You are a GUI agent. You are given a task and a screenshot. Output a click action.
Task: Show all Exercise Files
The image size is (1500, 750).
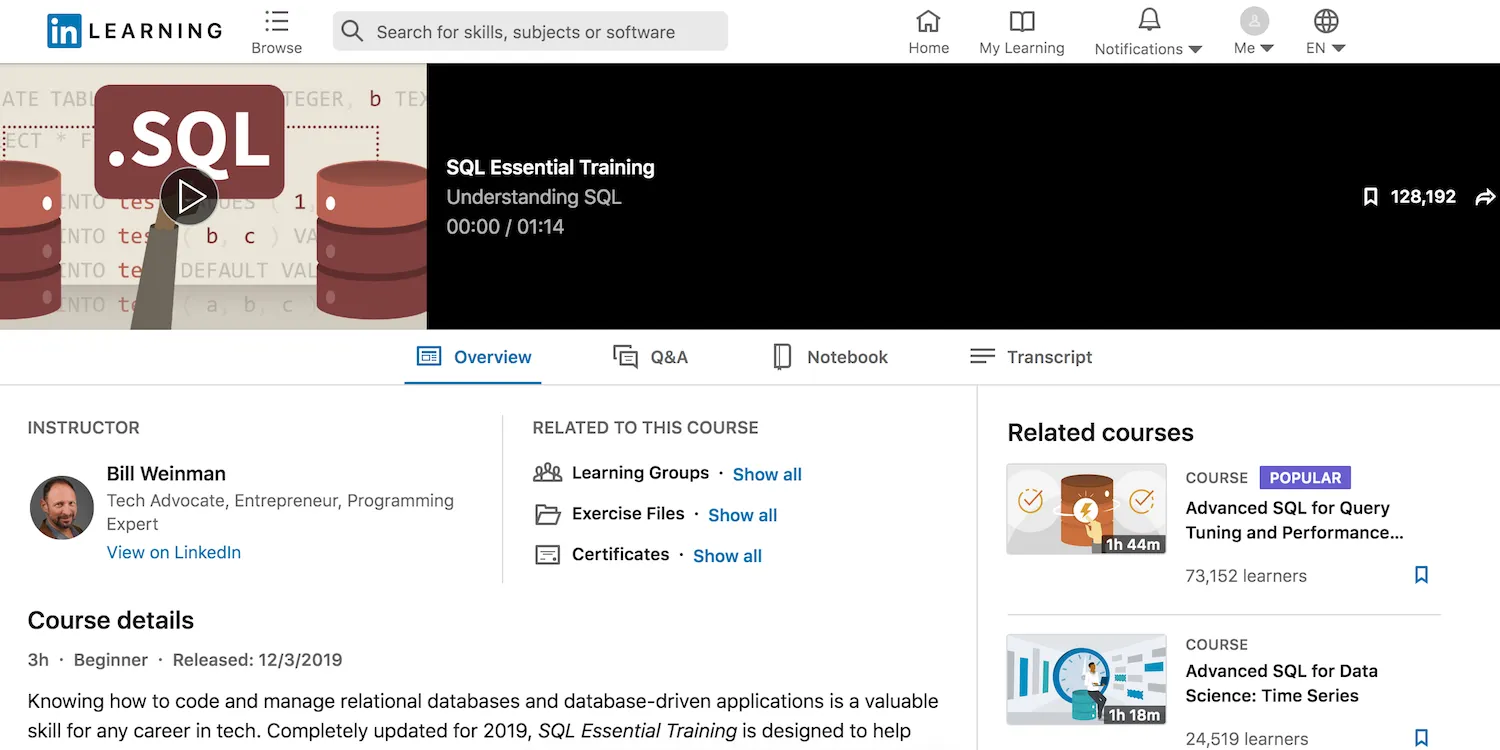742,515
